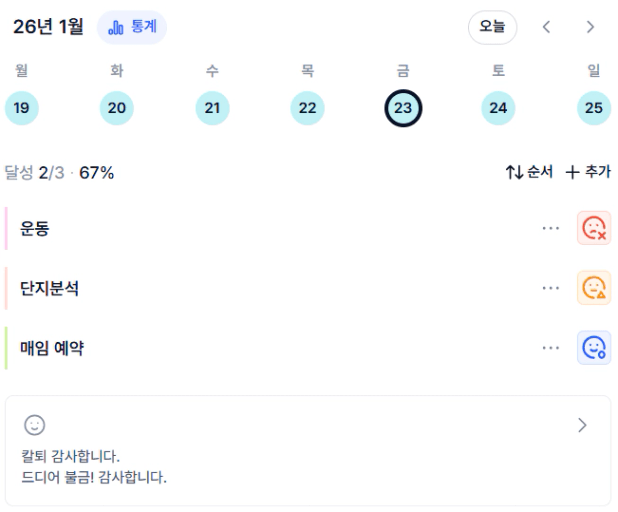The image size is (618, 512).
Task: Open the 운동 habit item
Action: pyautogui.click(x=35, y=228)
